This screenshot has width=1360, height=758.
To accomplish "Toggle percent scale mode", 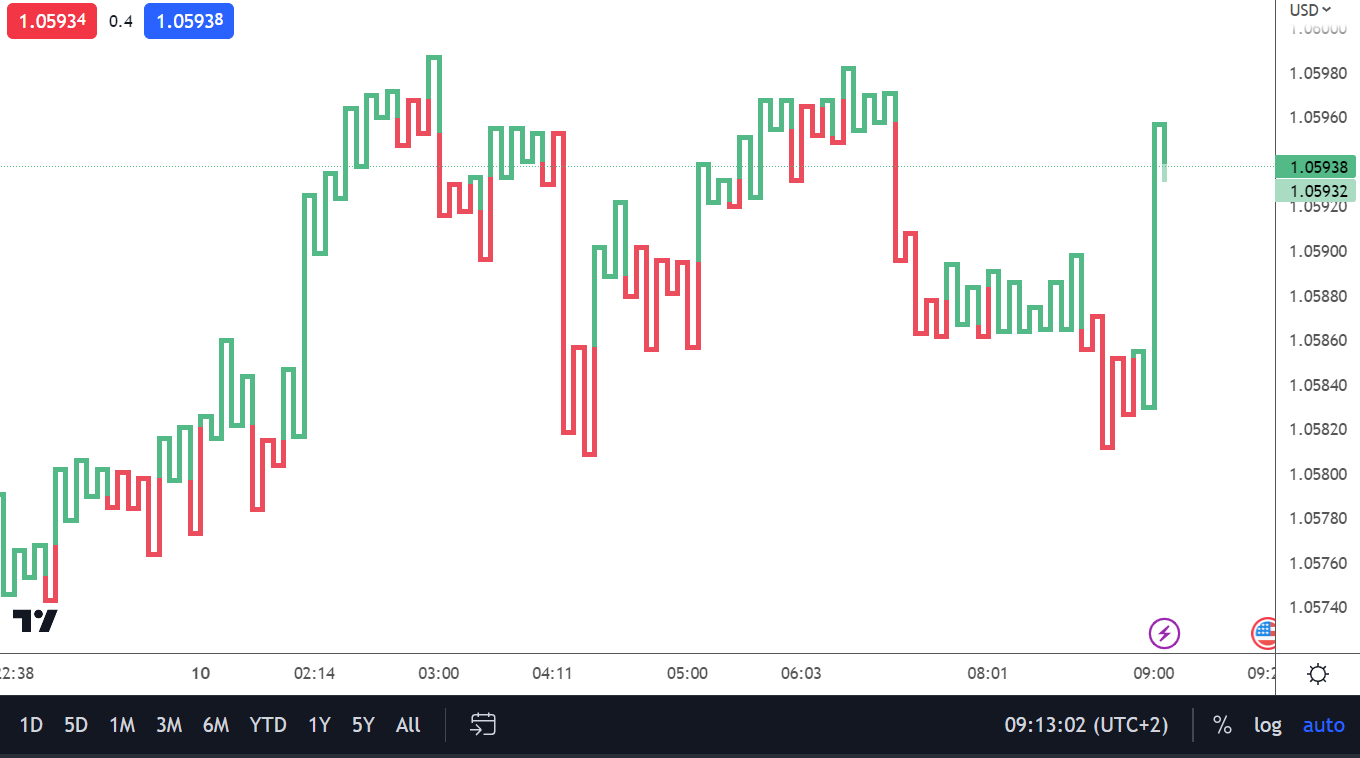I will 1222,725.
